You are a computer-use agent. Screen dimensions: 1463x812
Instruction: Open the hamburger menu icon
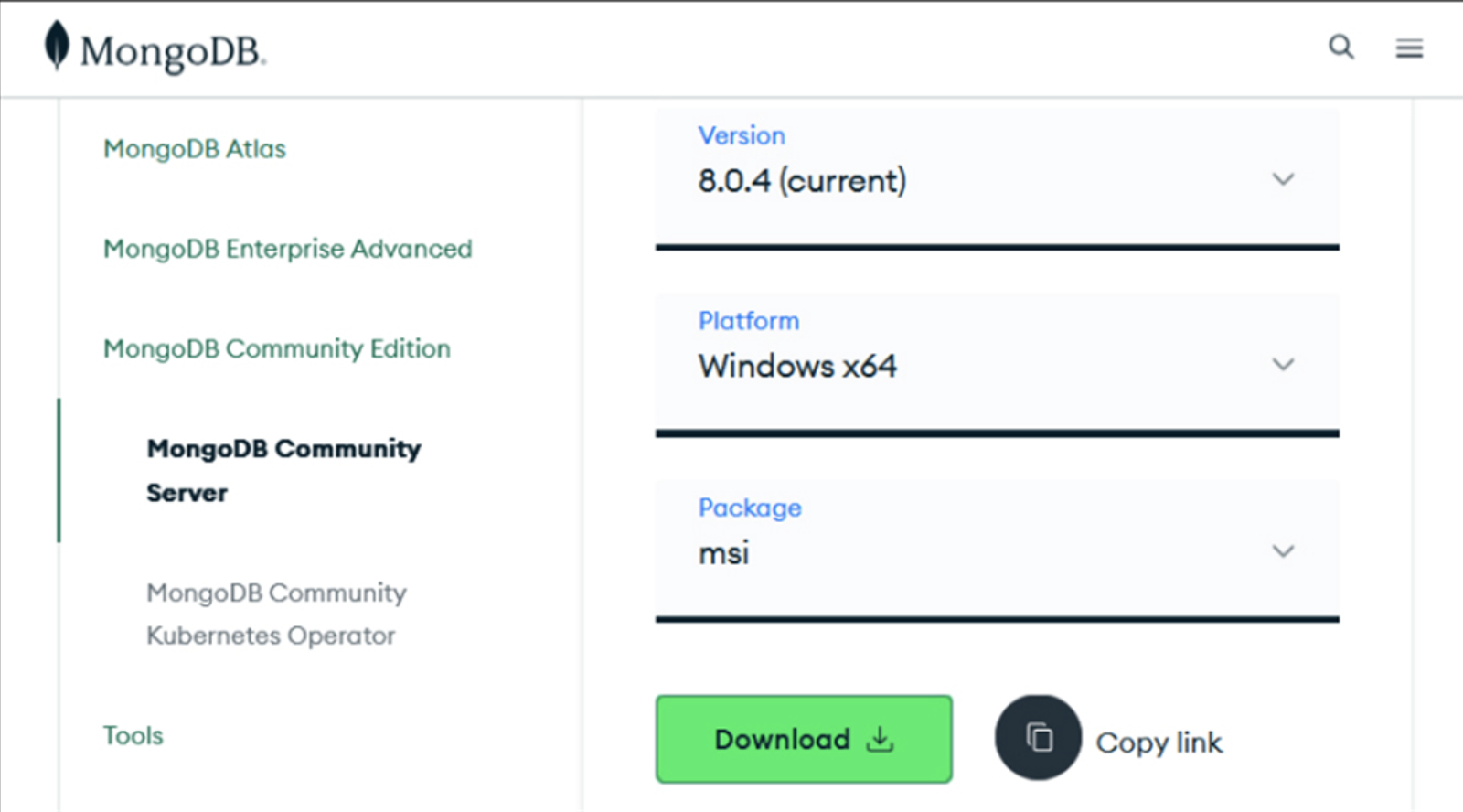tap(1409, 48)
